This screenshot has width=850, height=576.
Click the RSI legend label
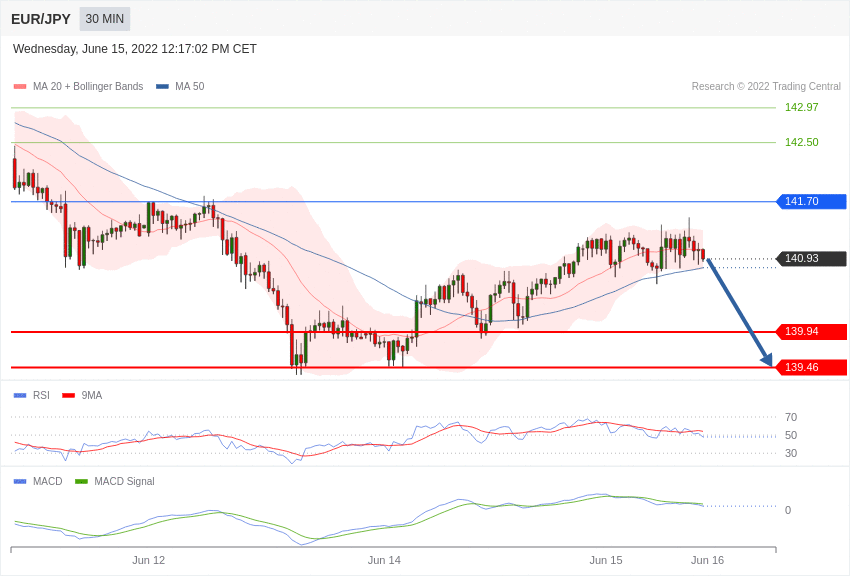click(x=41, y=396)
